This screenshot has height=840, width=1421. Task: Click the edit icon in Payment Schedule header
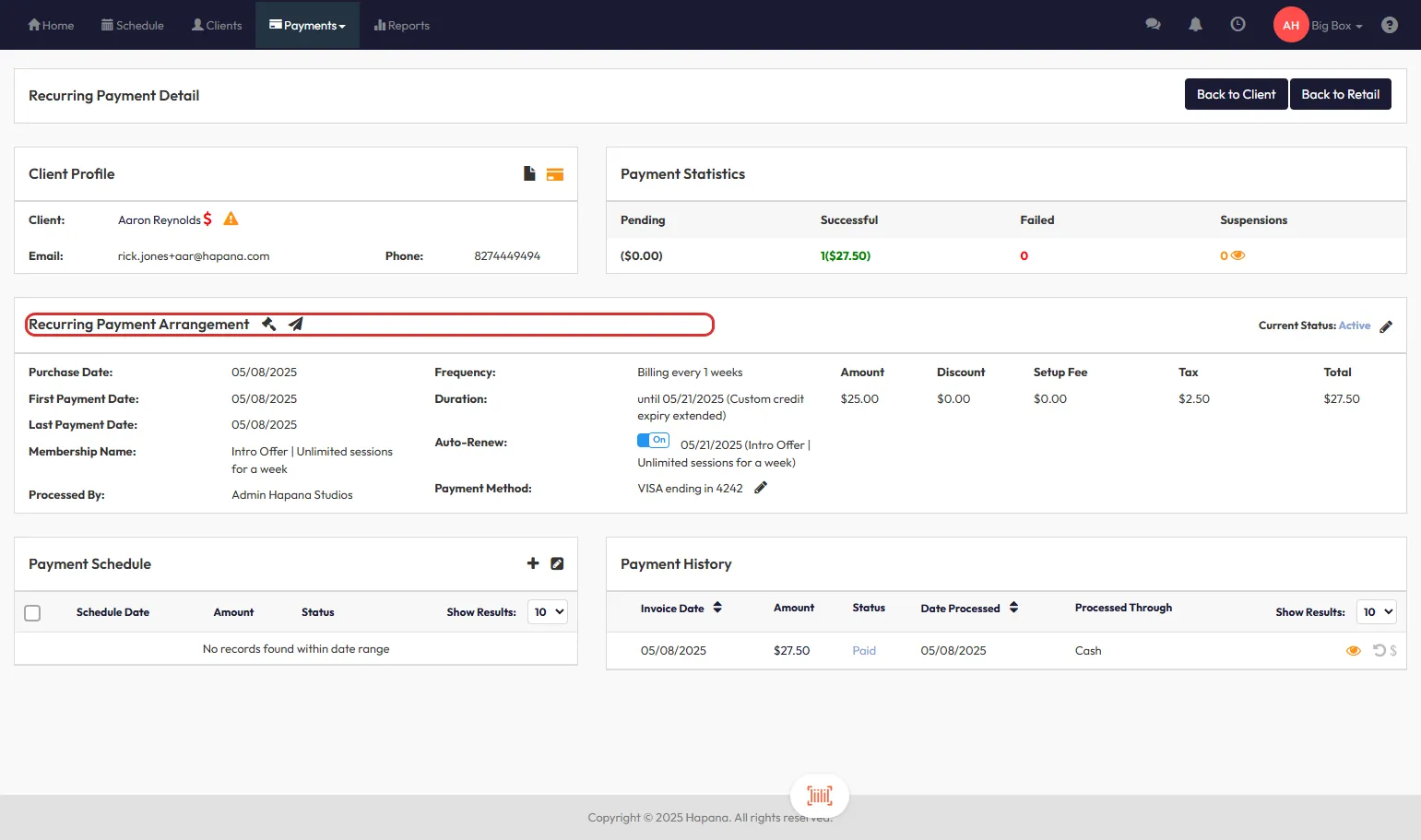pyautogui.click(x=557, y=563)
